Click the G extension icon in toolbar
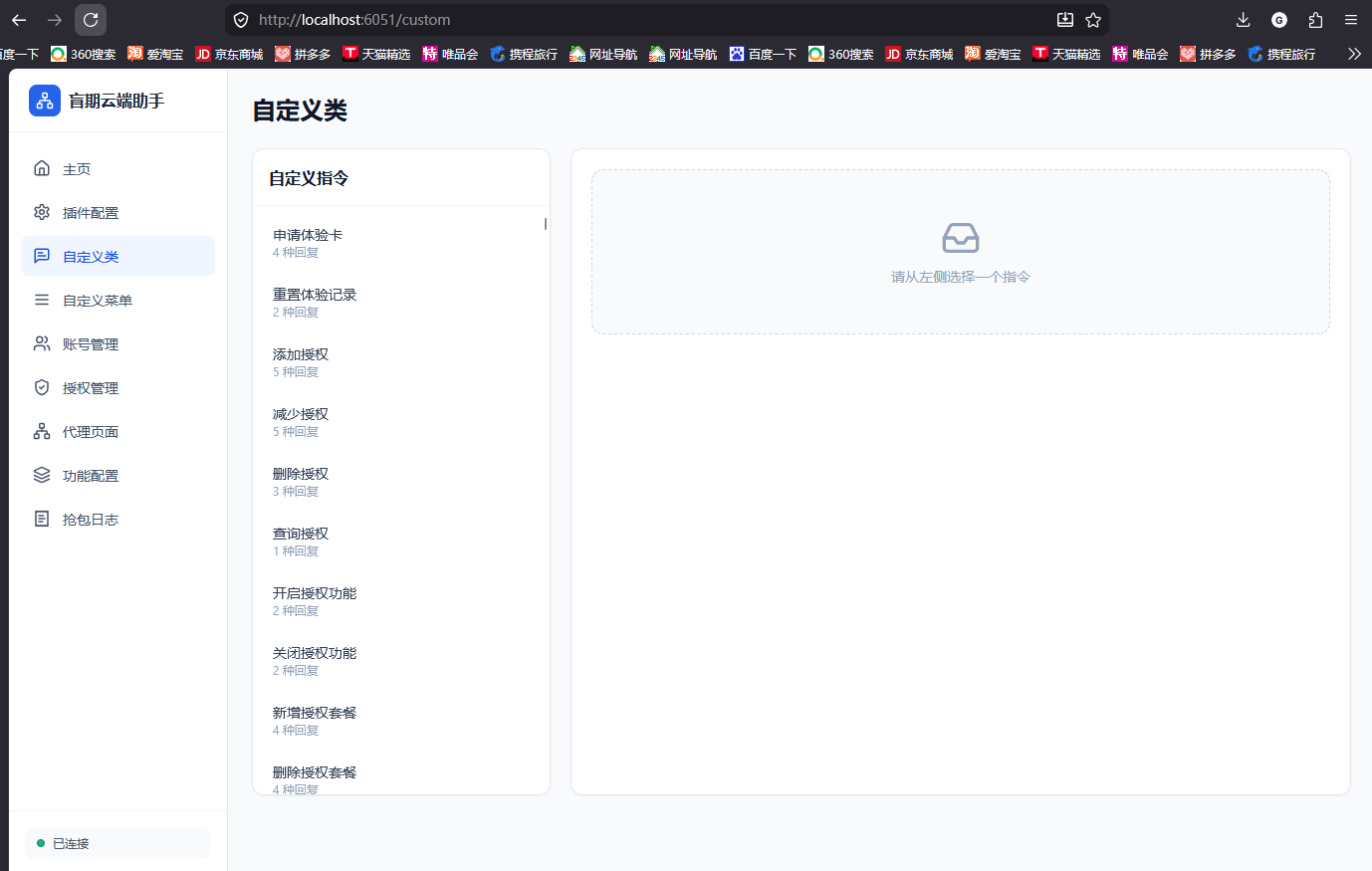Image resolution: width=1372 pixels, height=871 pixels. tap(1279, 20)
